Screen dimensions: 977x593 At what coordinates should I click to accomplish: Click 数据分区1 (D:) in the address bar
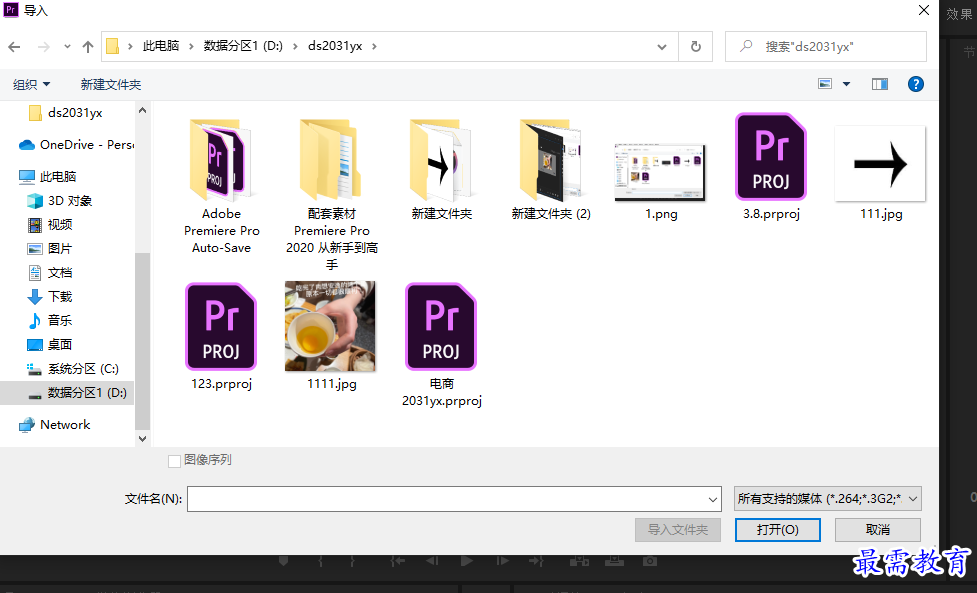point(243,46)
